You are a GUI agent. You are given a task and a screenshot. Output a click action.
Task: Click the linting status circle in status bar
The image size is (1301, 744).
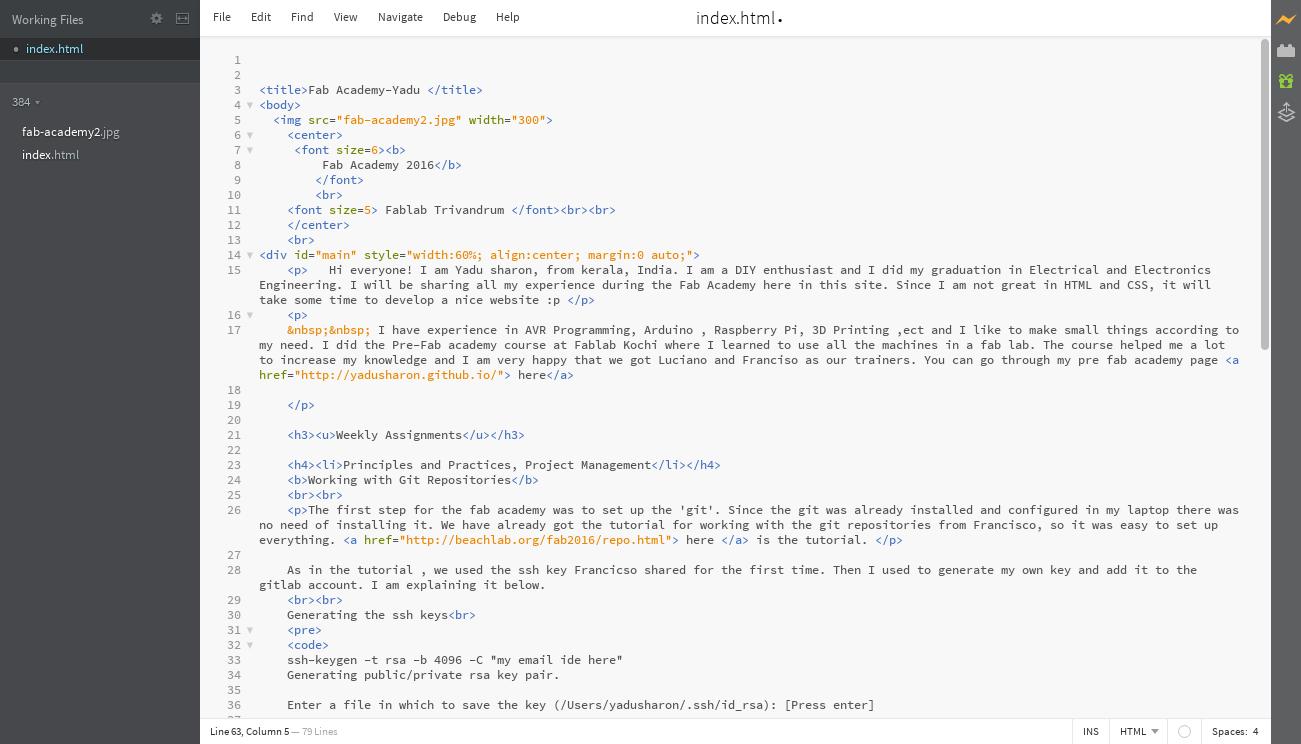(x=1184, y=731)
